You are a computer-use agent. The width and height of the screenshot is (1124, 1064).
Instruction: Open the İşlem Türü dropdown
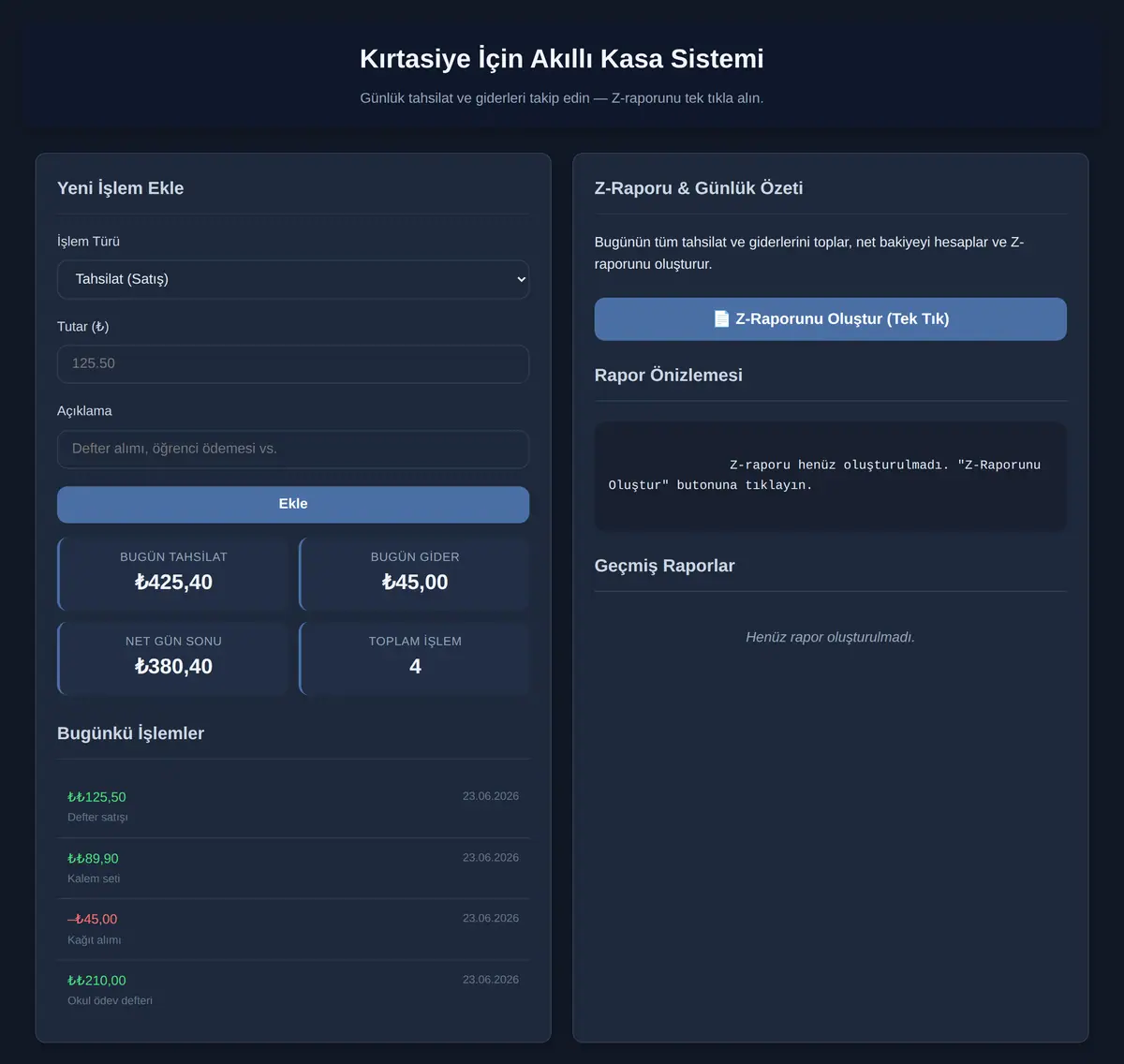tap(293, 279)
